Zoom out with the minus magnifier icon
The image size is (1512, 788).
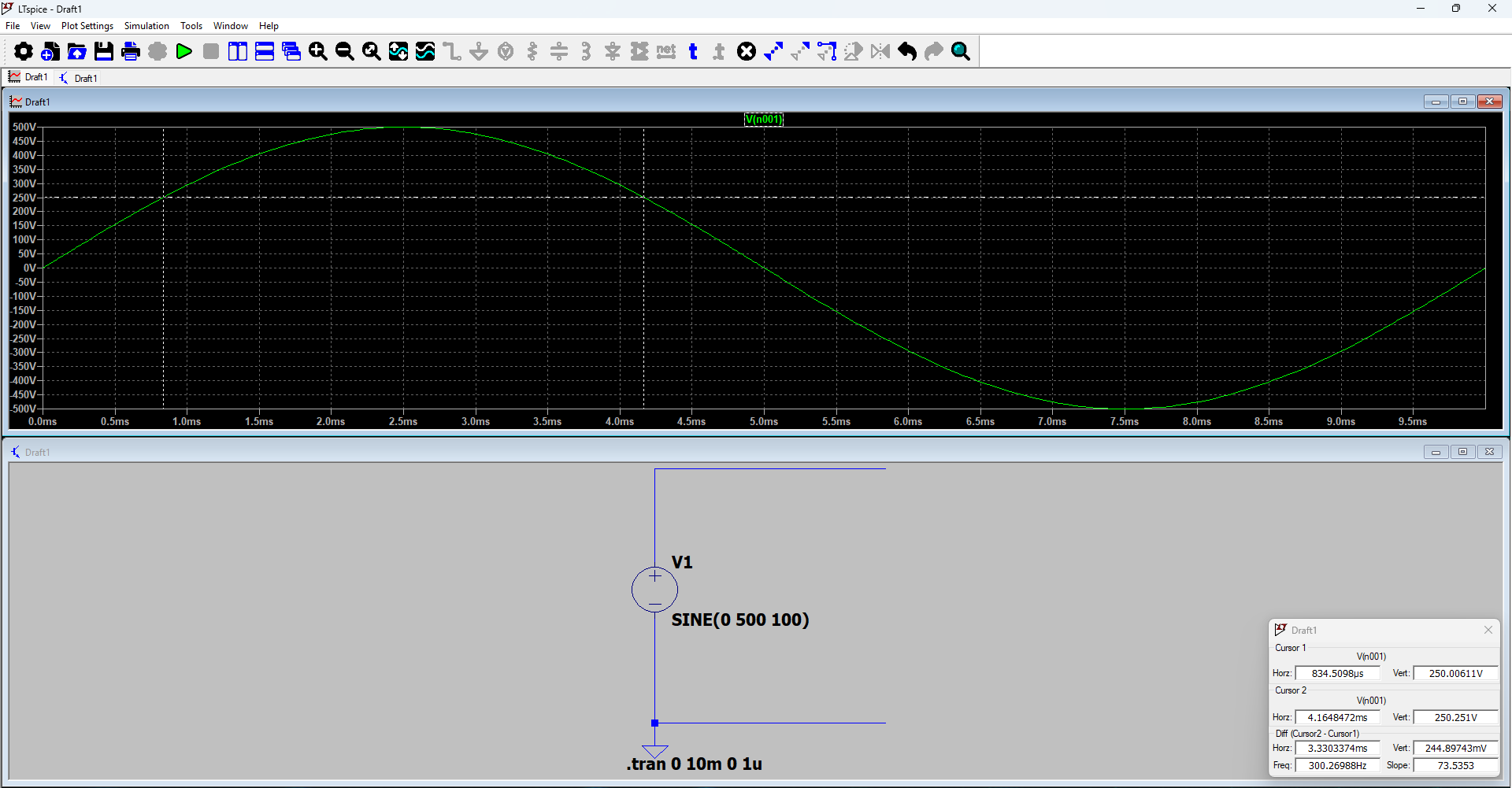pyautogui.click(x=345, y=52)
